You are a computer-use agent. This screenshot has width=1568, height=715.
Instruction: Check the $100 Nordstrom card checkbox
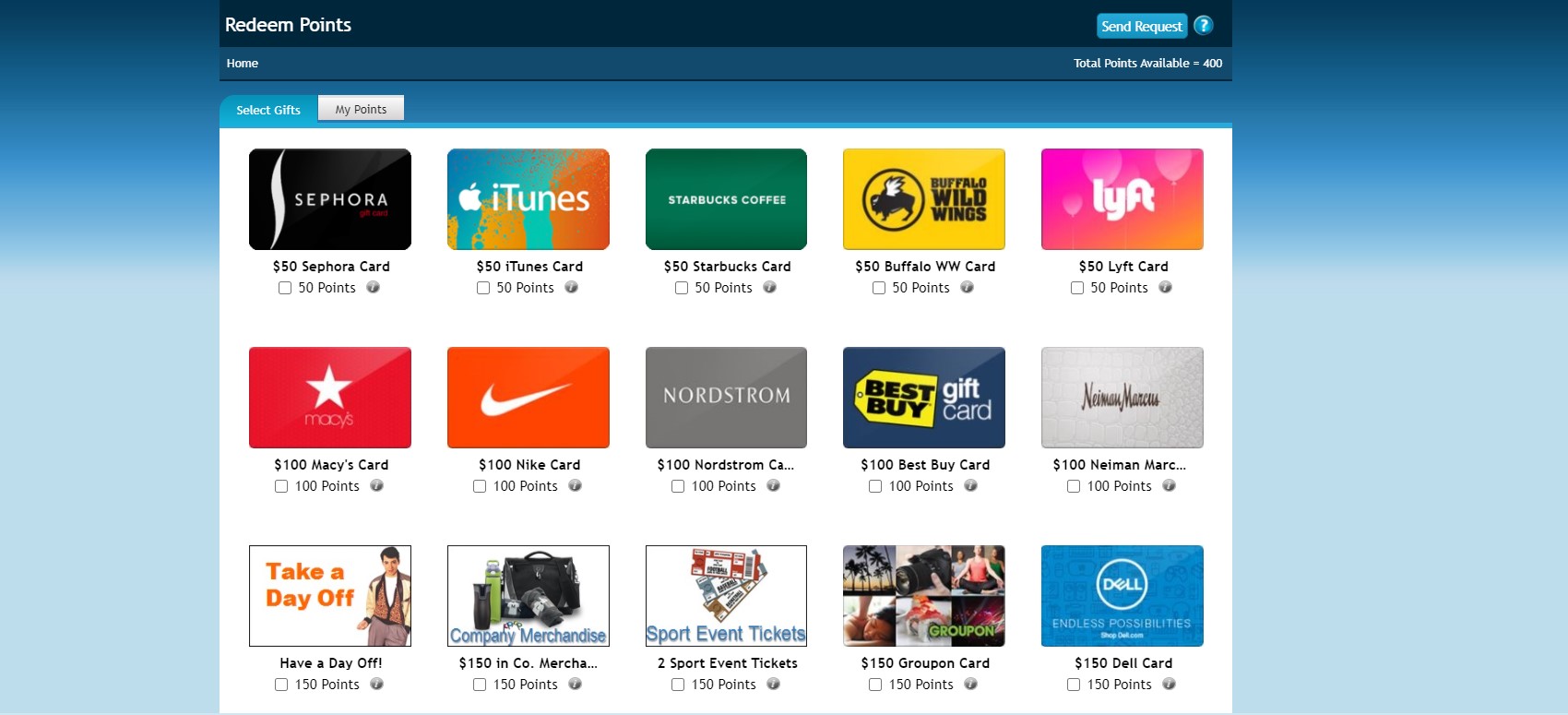coord(678,486)
